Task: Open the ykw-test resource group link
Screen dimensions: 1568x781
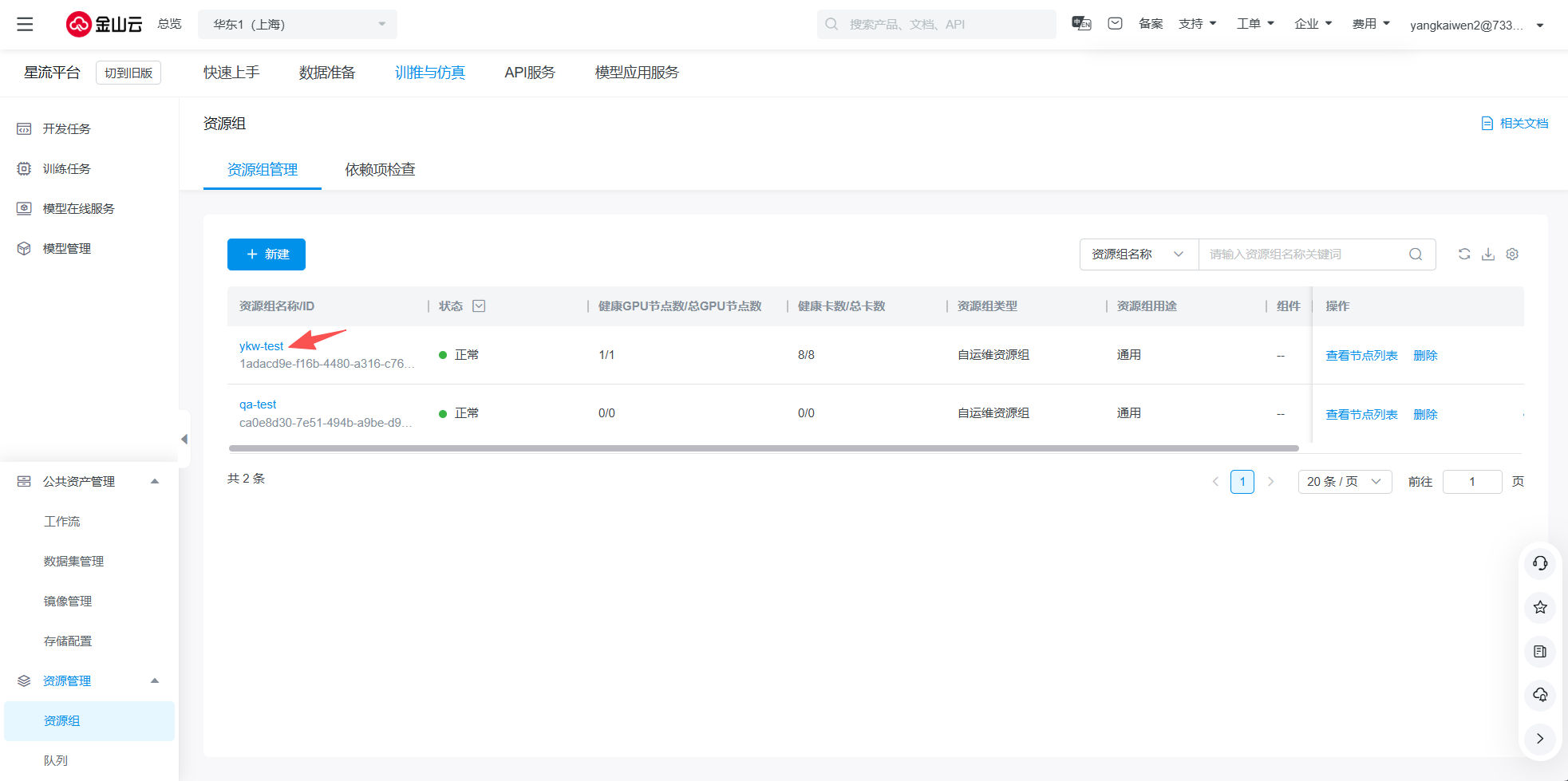Action: point(261,346)
